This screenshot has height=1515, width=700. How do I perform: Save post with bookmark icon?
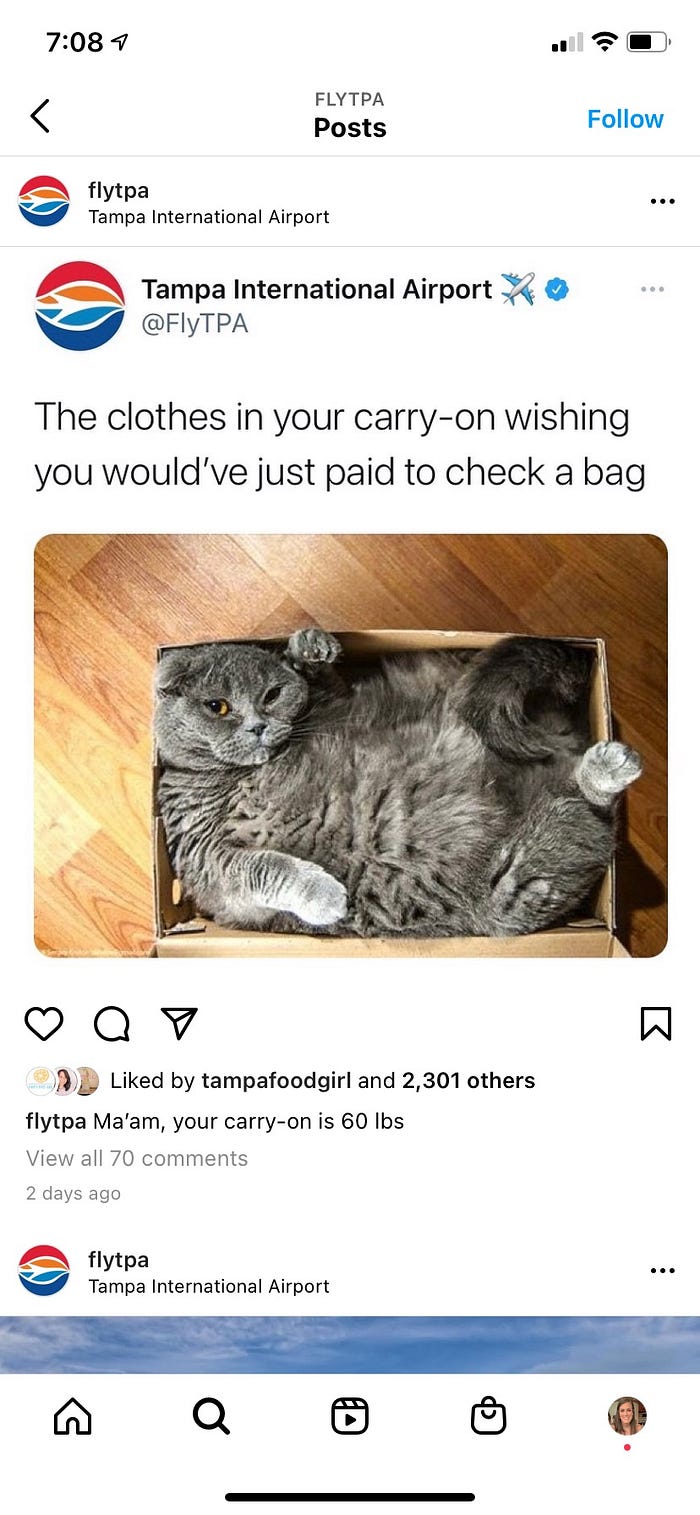tap(655, 1023)
